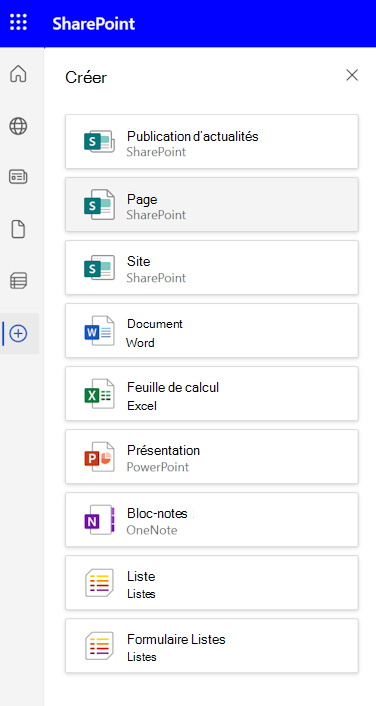The height and width of the screenshot is (706, 376).
Task: Create a new SharePoint Site
Action: (x=212, y=267)
